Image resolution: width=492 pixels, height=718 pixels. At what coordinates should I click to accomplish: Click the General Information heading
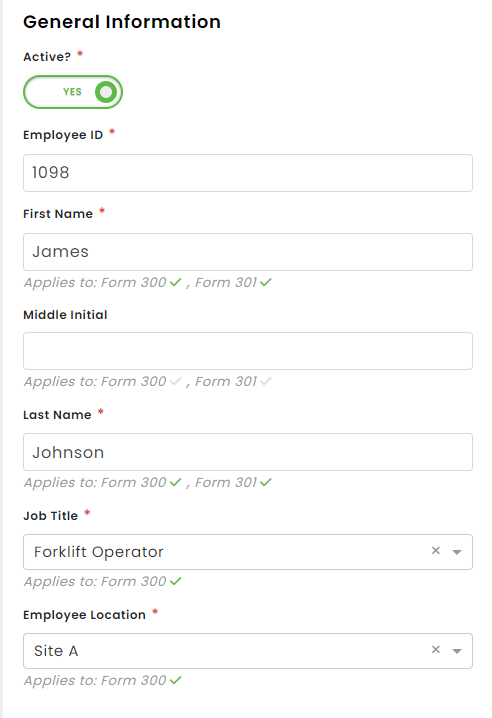coord(122,22)
